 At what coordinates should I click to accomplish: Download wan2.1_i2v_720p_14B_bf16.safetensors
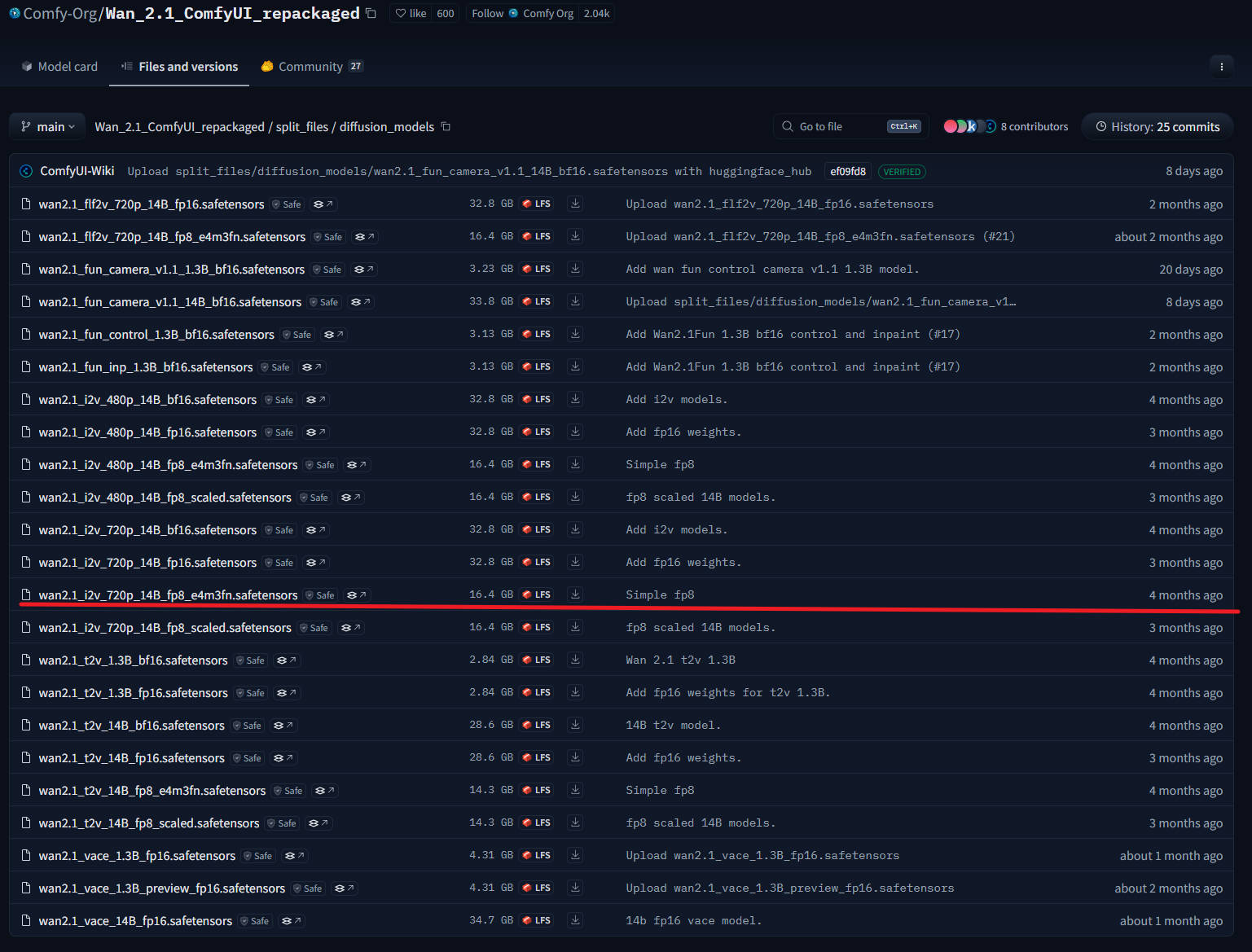pos(575,529)
